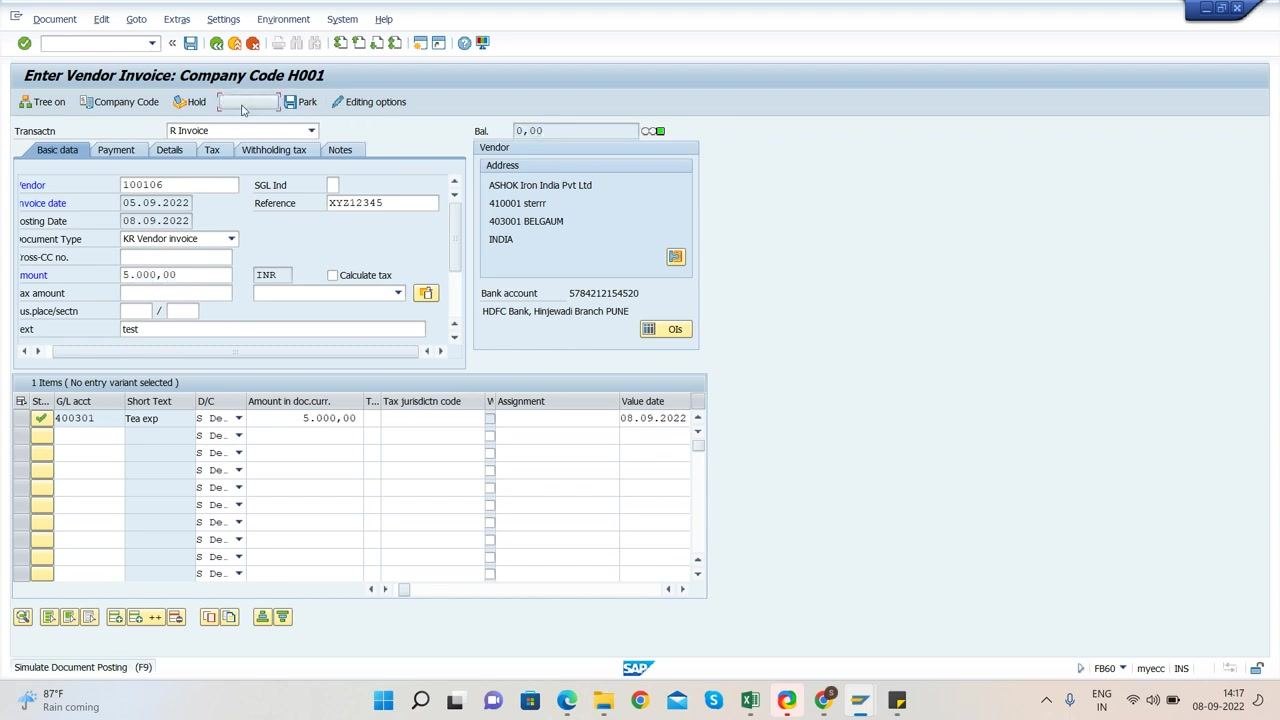Park the vendor invoice

[x=300, y=102]
